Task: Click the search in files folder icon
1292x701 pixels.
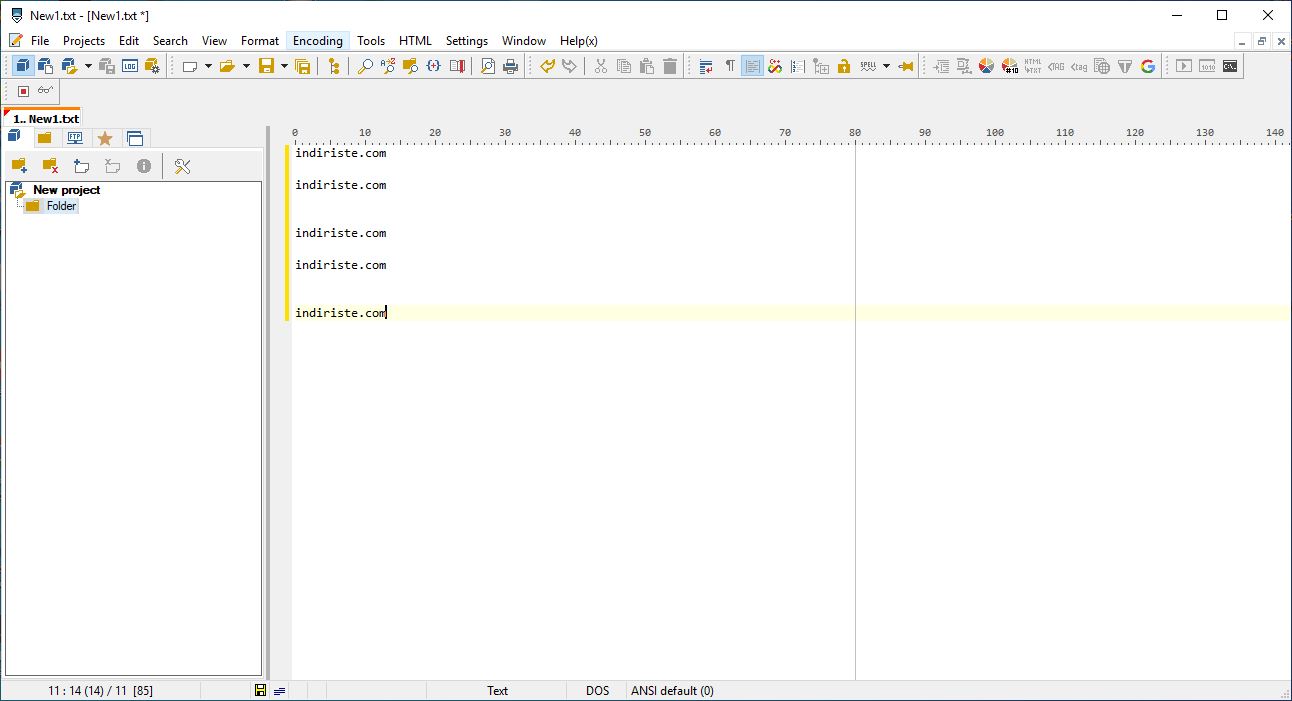Action: 410,66
